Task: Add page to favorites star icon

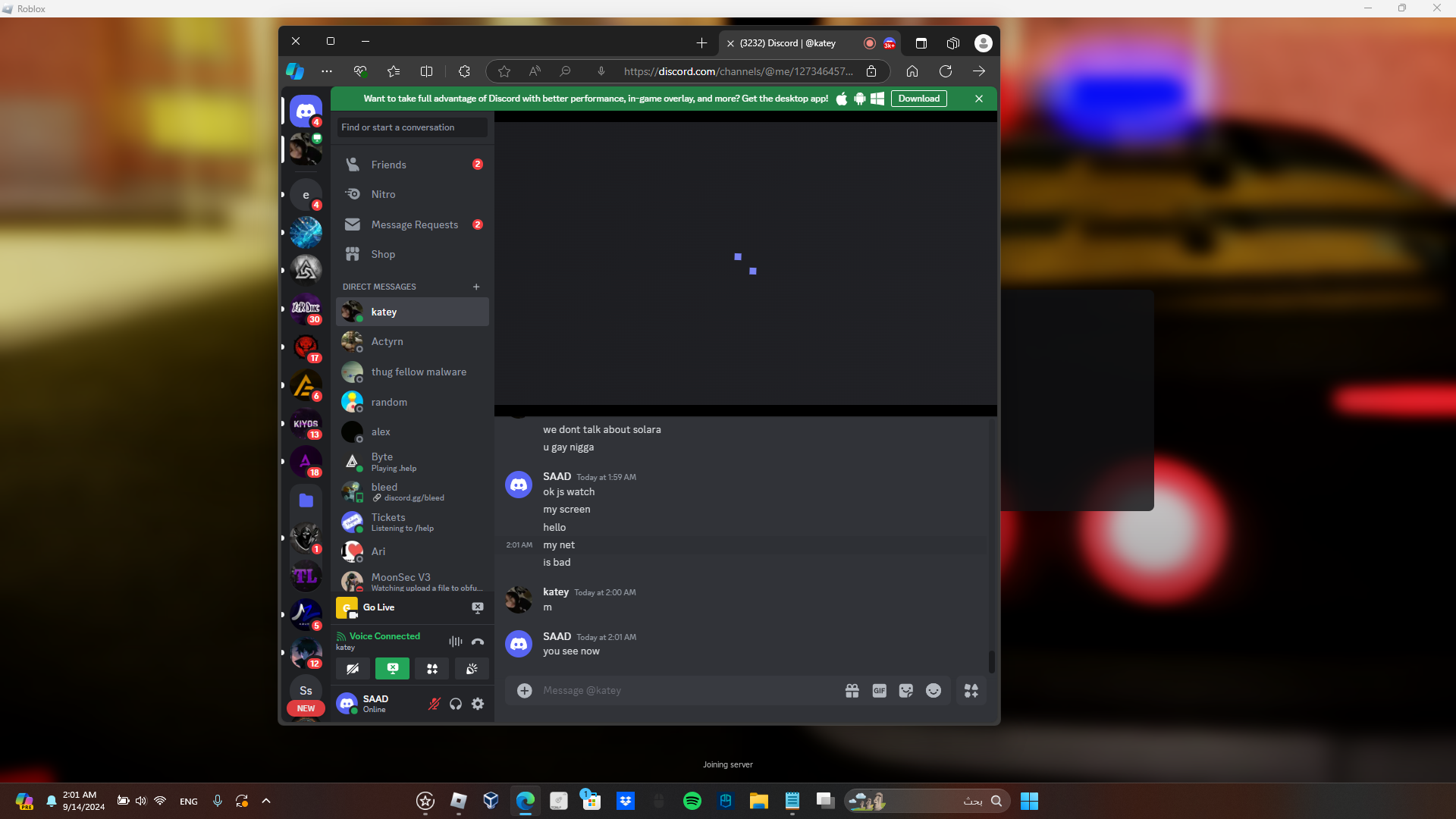Action: [x=504, y=71]
